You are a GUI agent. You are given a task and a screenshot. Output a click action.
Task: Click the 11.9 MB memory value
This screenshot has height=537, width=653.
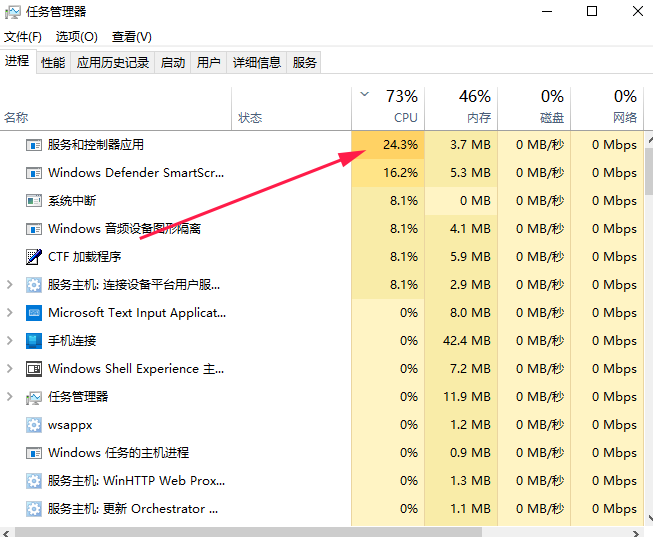467,396
